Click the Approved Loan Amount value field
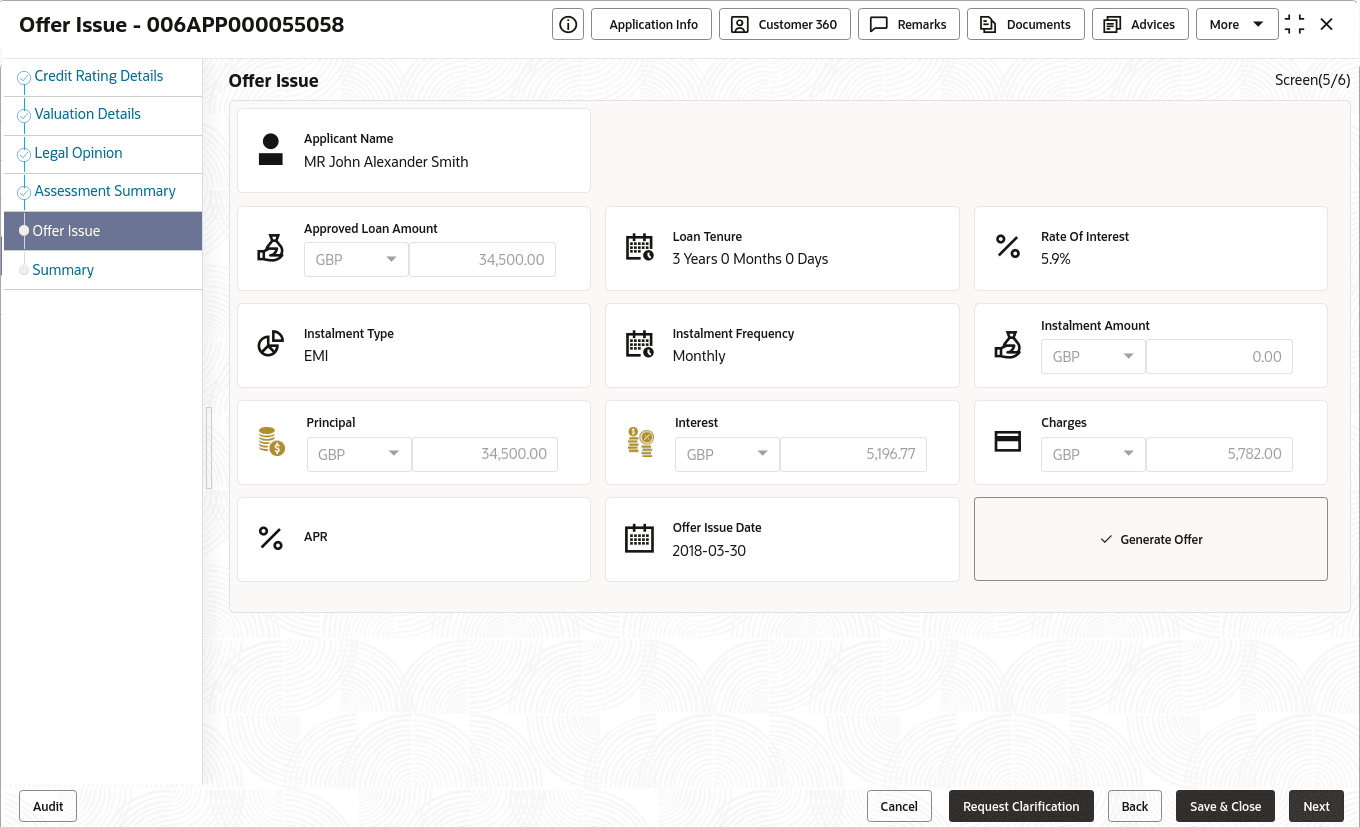 click(x=482, y=259)
